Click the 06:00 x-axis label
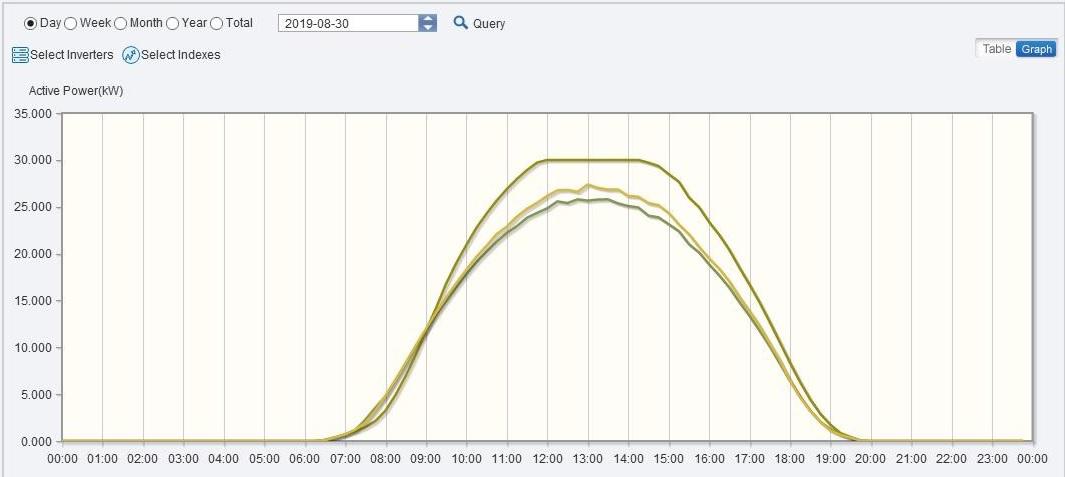 coord(305,459)
